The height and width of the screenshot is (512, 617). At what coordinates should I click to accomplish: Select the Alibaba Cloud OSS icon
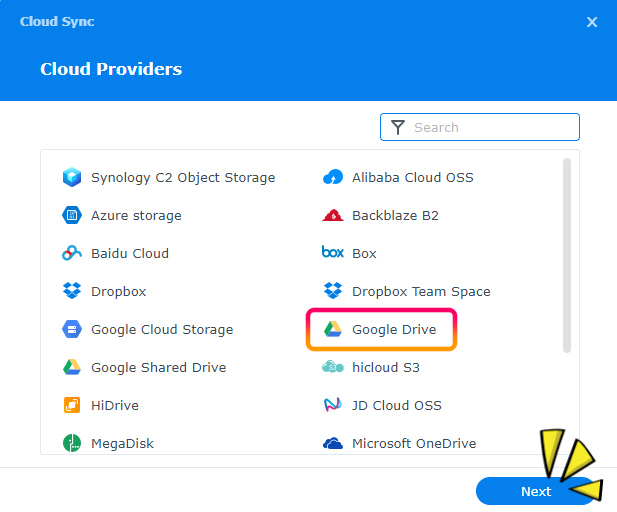(x=333, y=177)
